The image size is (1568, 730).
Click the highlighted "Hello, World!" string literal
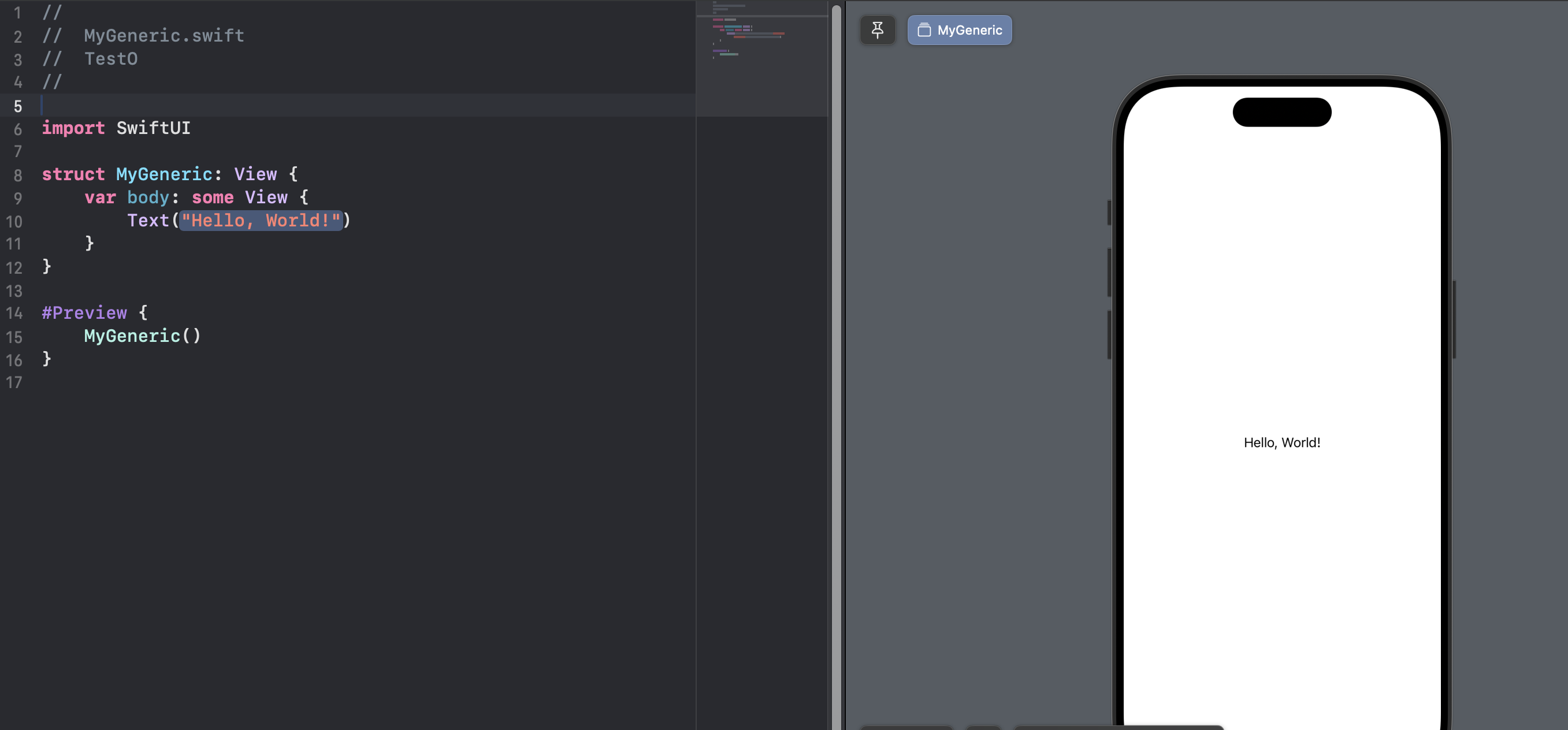[261, 220]
